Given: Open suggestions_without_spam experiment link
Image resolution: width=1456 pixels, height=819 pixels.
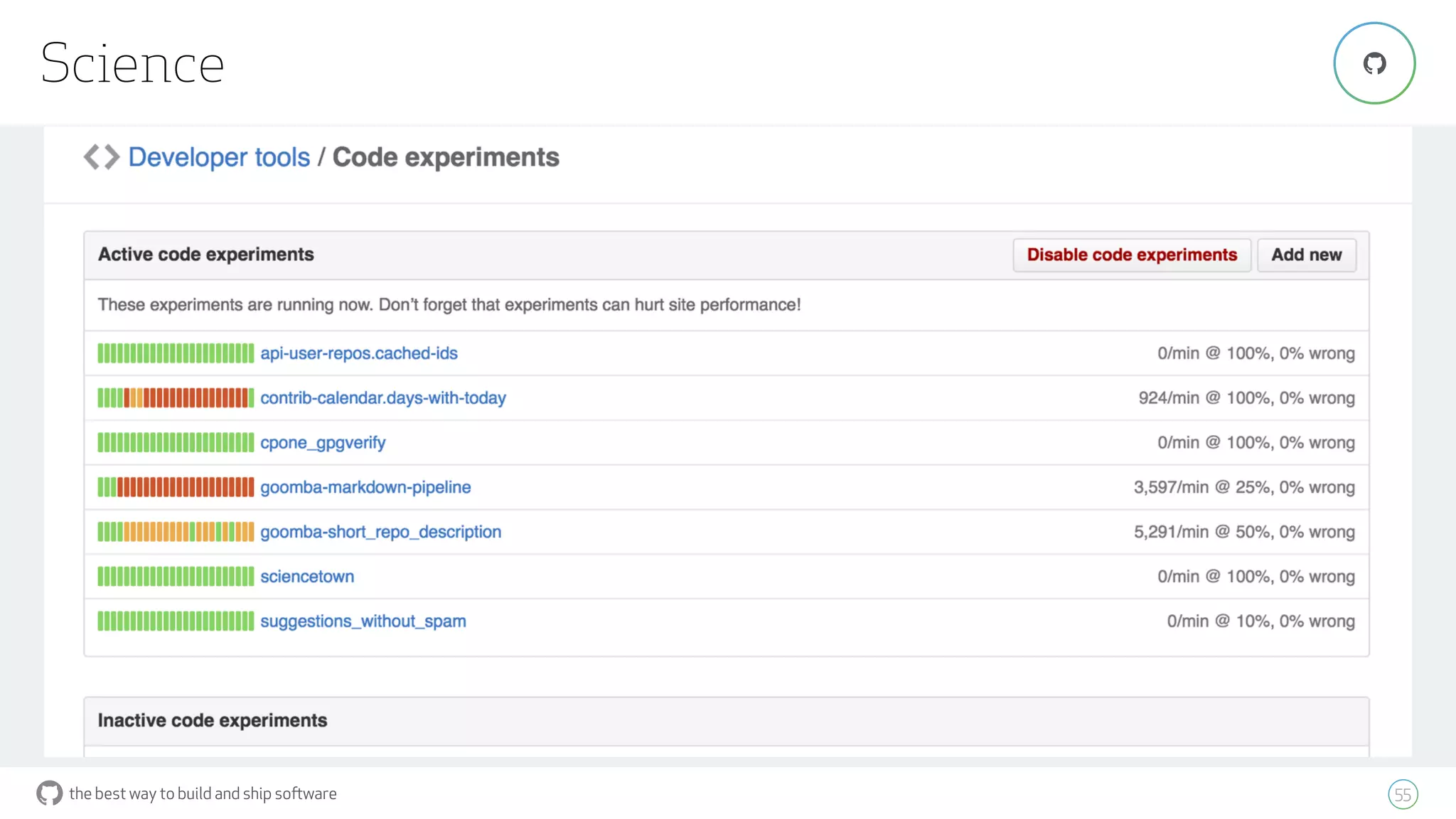Looking at the screenshot, I should [363, 621].
